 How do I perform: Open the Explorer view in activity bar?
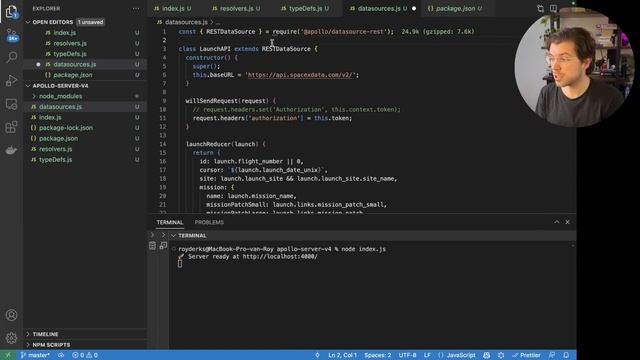tap(11, 11)
